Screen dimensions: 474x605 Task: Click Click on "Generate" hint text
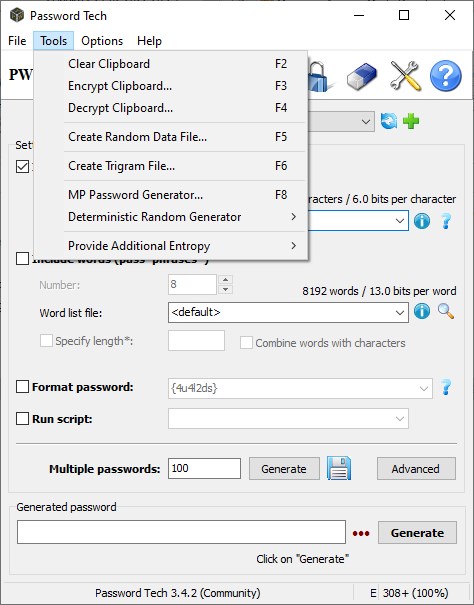point(302,559)
